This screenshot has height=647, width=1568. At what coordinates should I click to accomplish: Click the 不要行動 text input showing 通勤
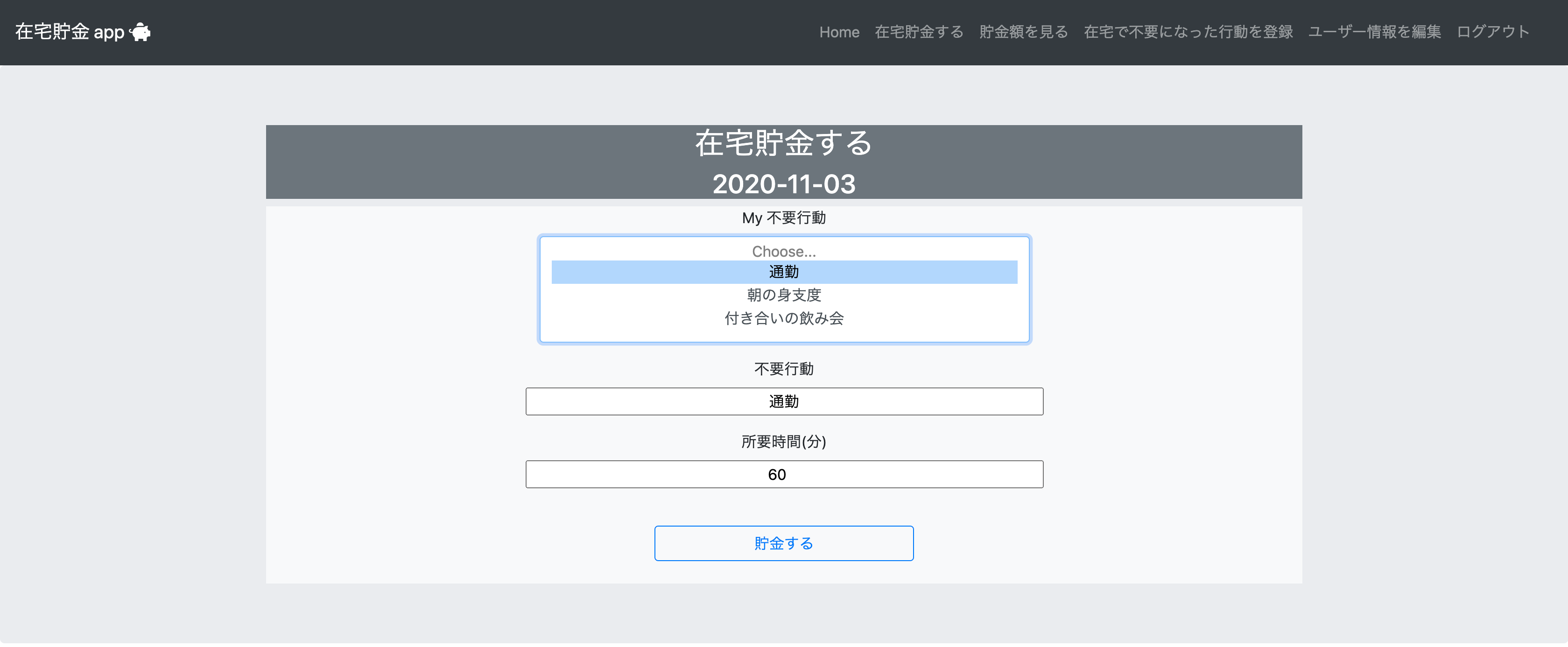pyautogui.click(x=784, y=401)
